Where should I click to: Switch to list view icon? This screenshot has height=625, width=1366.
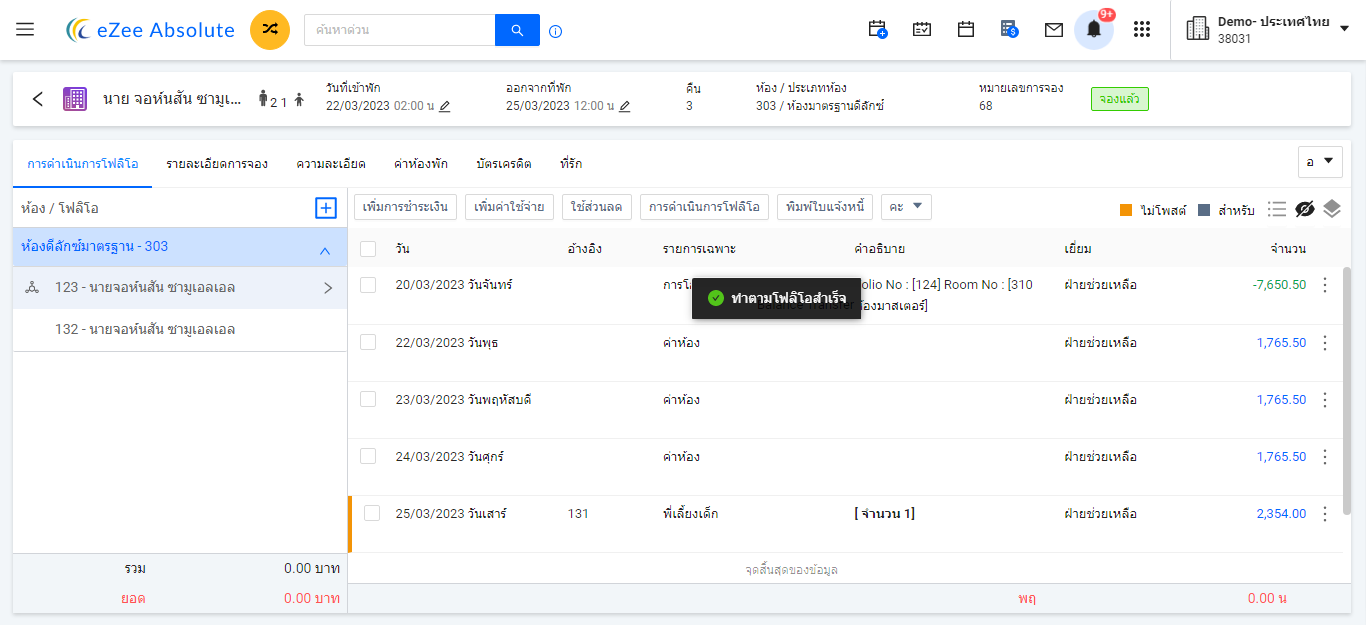(x=1276, y=209)
